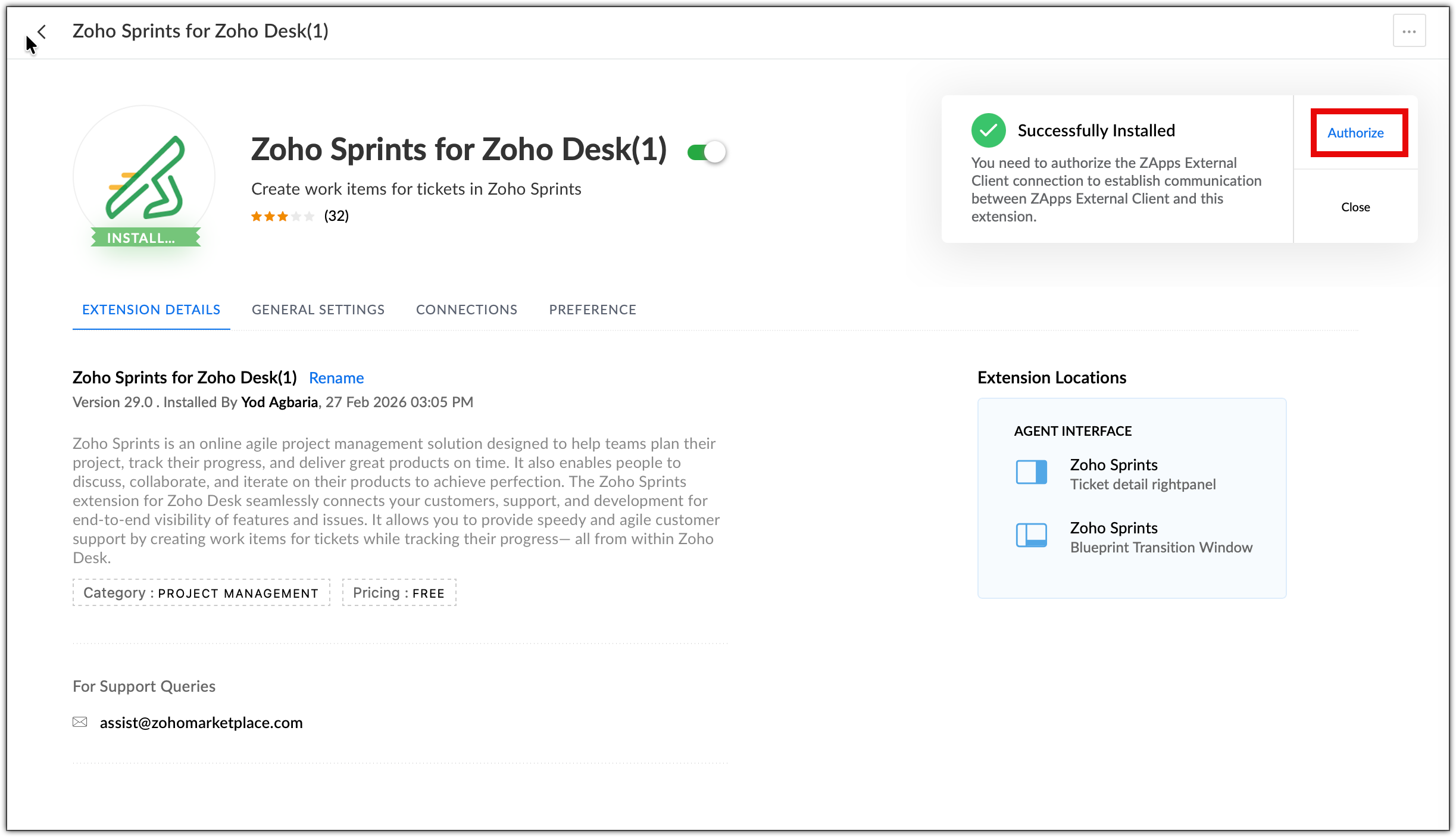Viewport: 1456px width, 837px height.
Task: Switch to the Preference tab
Action: [592, 310]
